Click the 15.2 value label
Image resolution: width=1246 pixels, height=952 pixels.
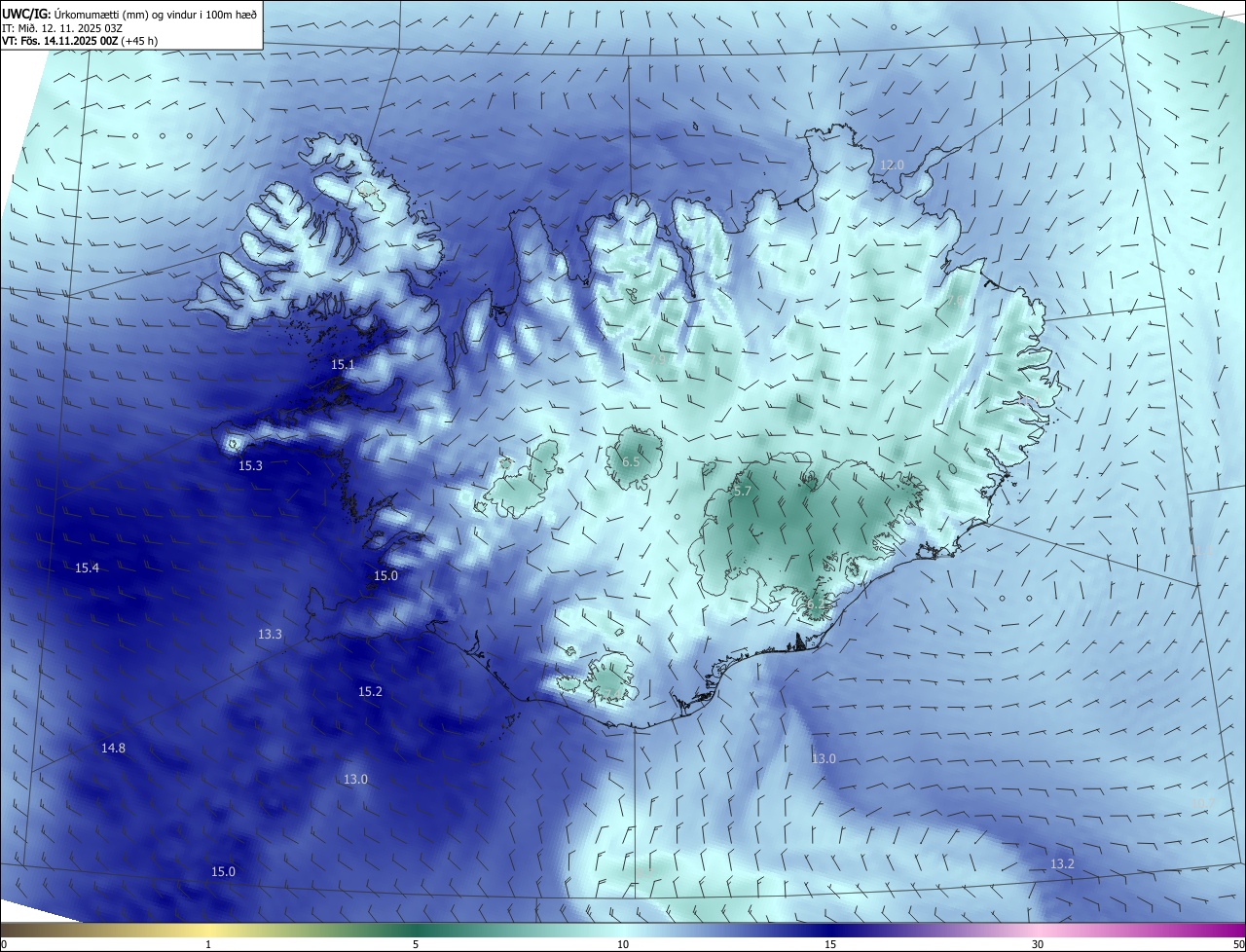point(370,692)
